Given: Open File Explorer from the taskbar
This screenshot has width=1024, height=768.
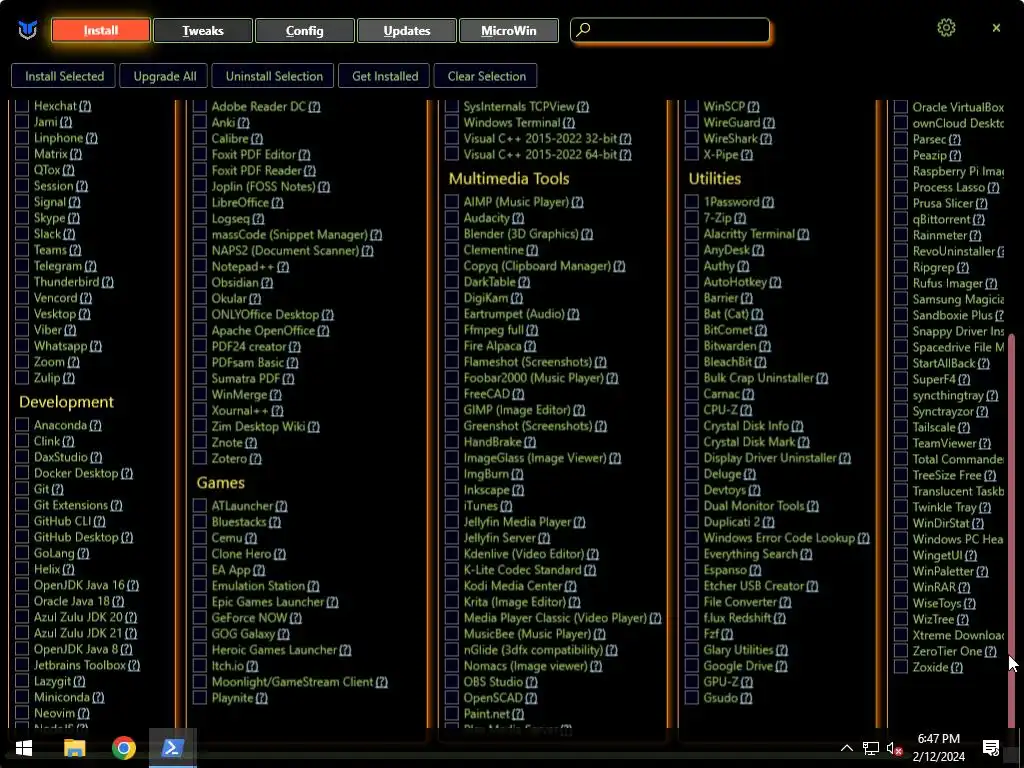Looking at the screenshot, I should pos(74,748).
